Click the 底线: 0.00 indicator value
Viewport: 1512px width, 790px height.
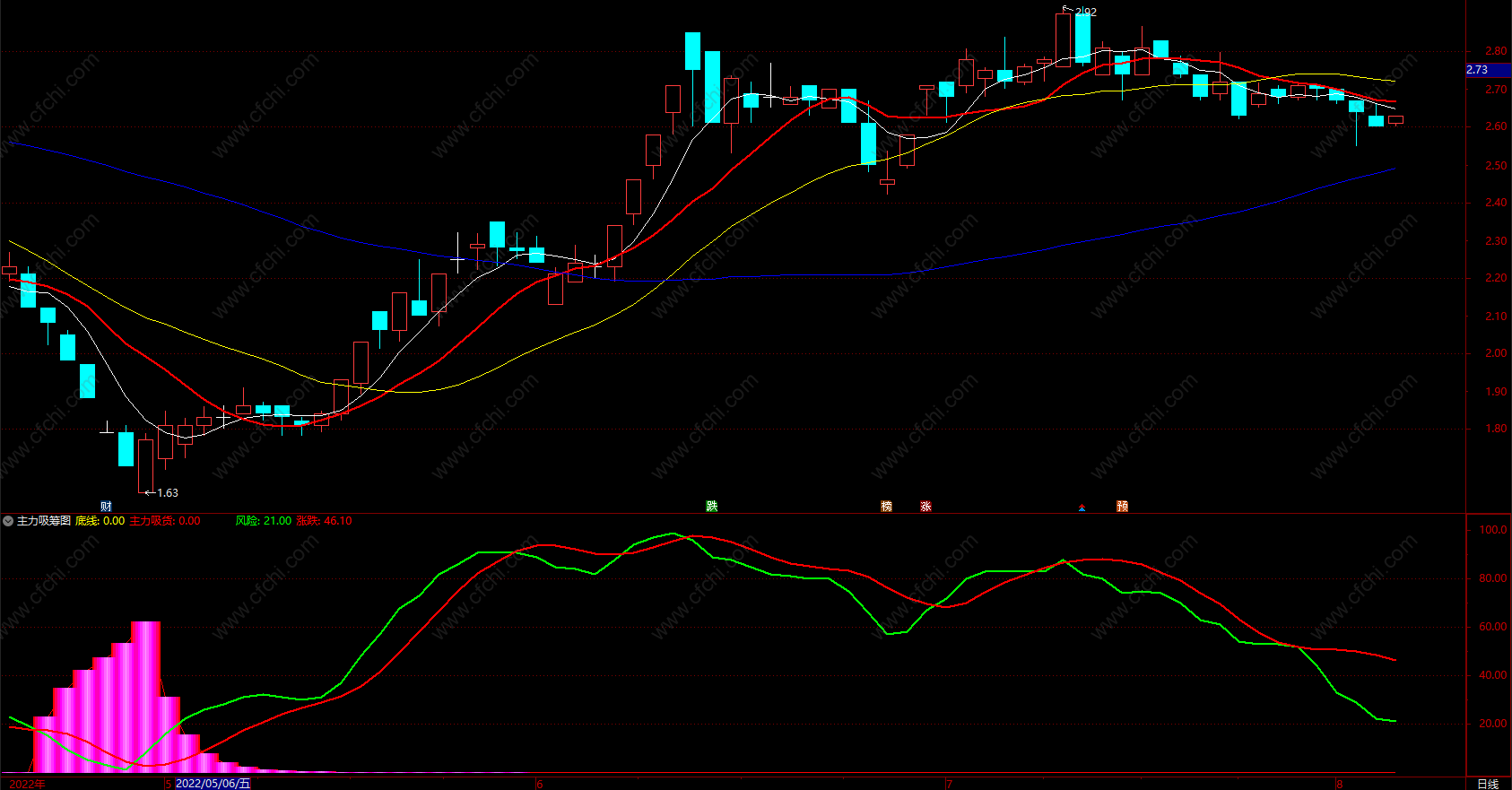tap(100, 521)
